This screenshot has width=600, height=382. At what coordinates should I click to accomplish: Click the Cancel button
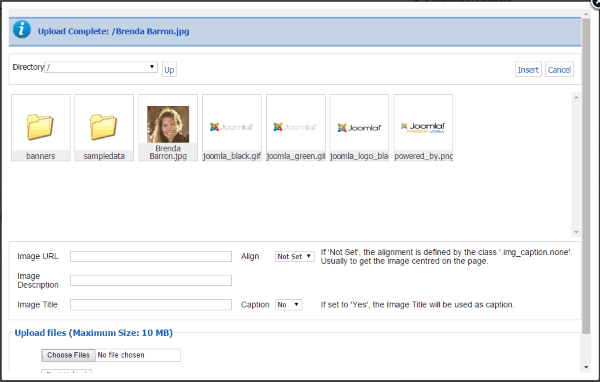[x=559, y=70]
